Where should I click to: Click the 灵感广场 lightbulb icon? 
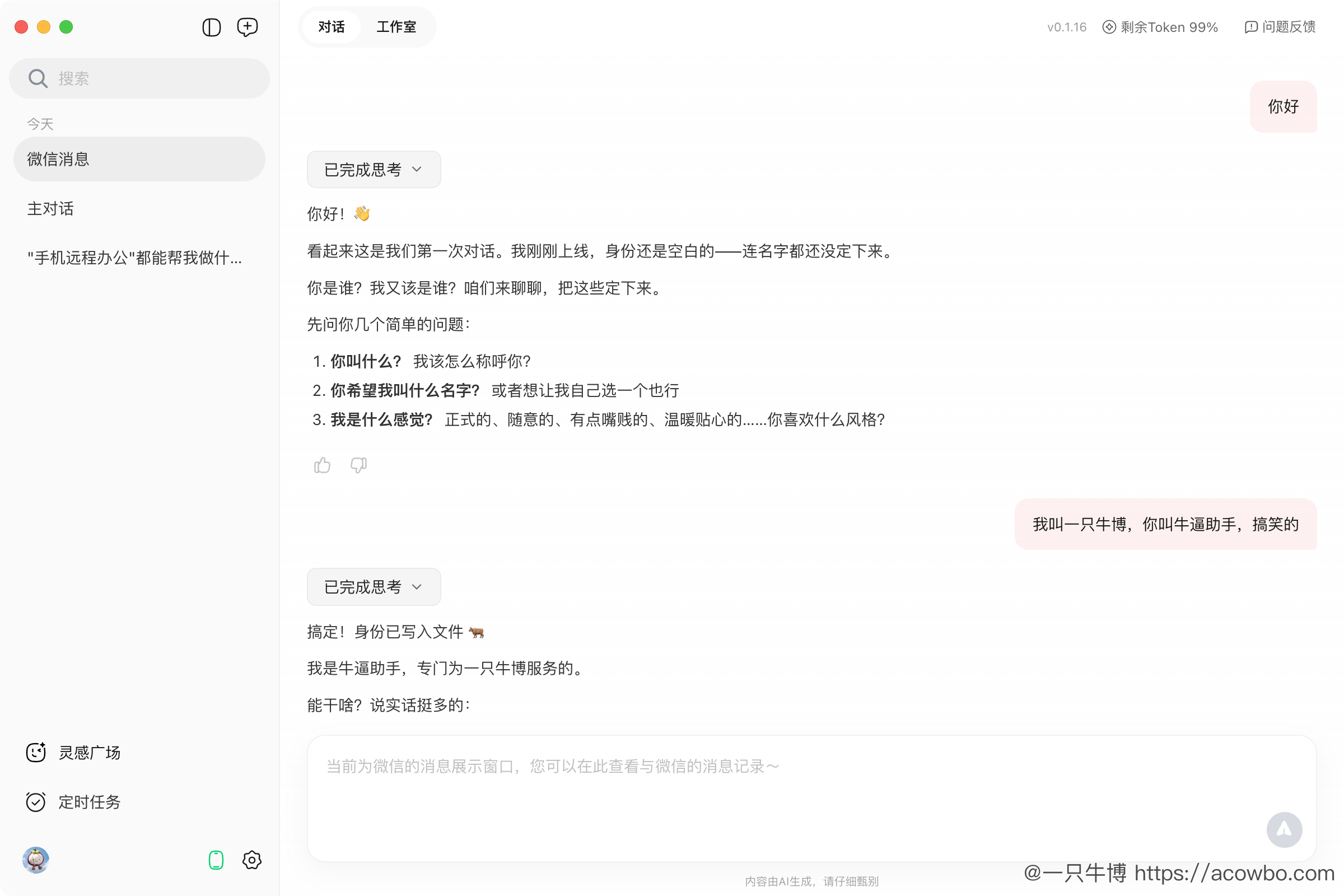36,753
